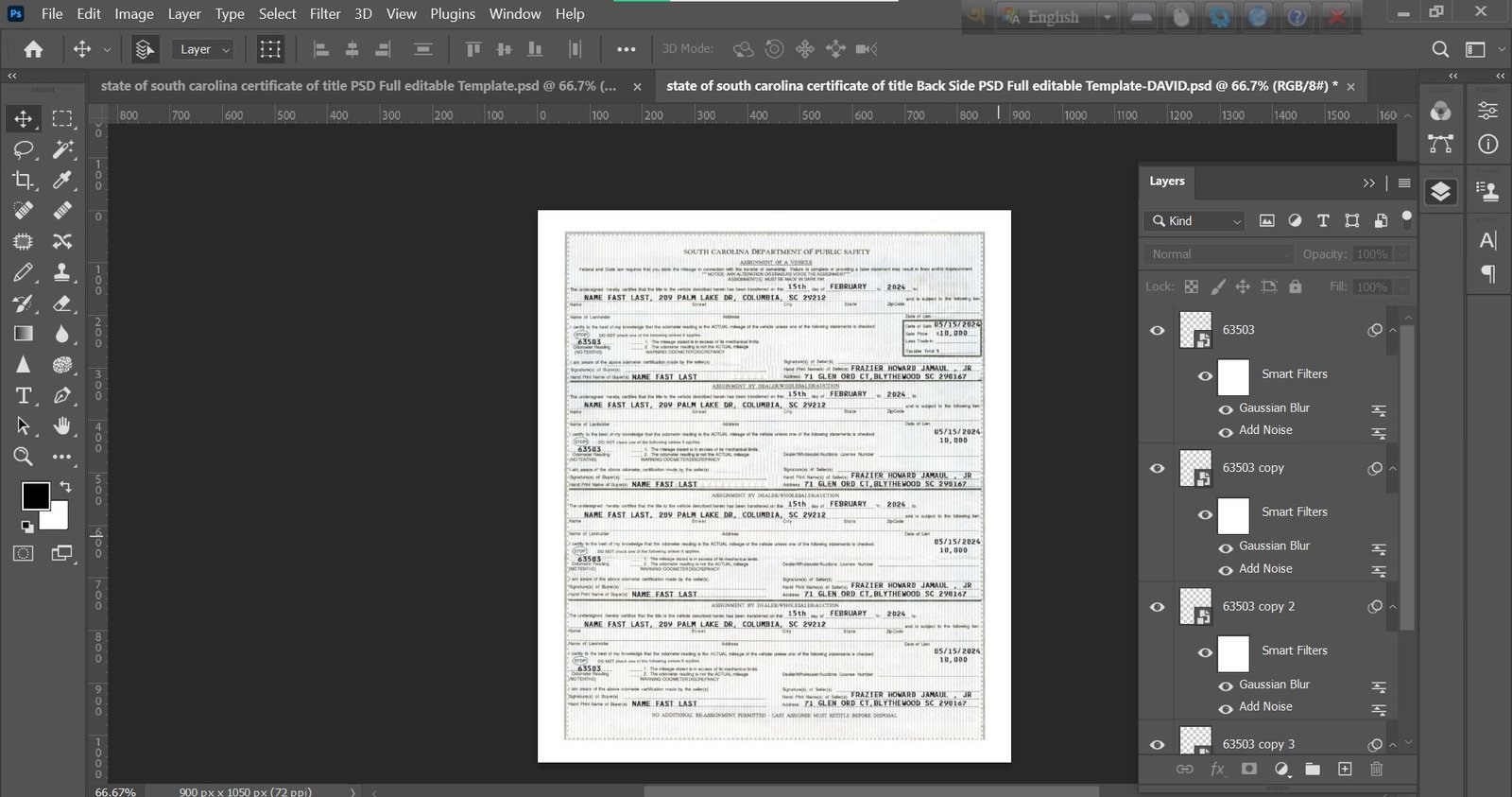Image resolution: width=1512 pixels, height=797 pixels.
Task: Select the Hand tool
Action: point(62,425)
